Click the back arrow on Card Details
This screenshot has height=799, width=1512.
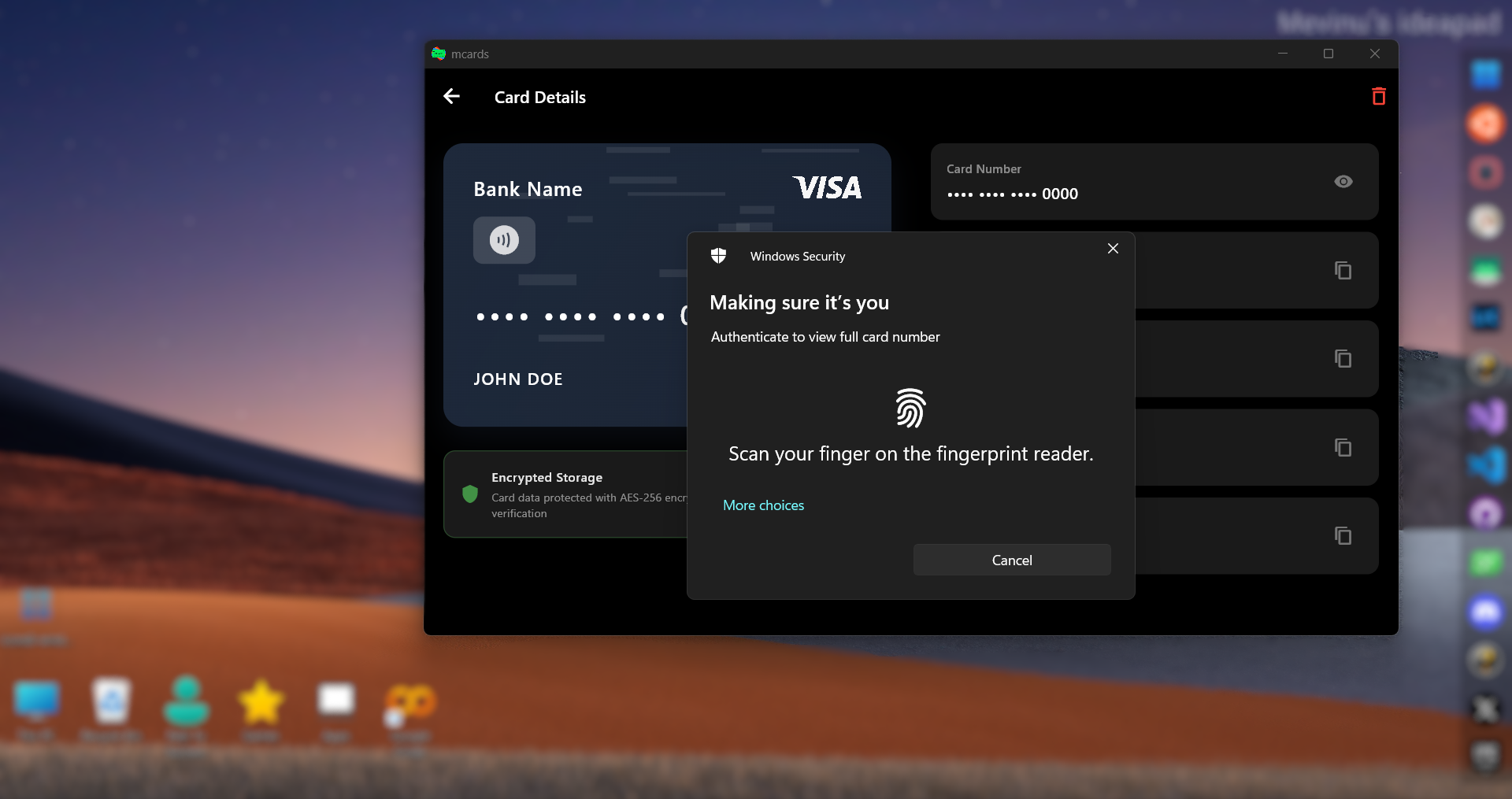[x=451, y=96]
